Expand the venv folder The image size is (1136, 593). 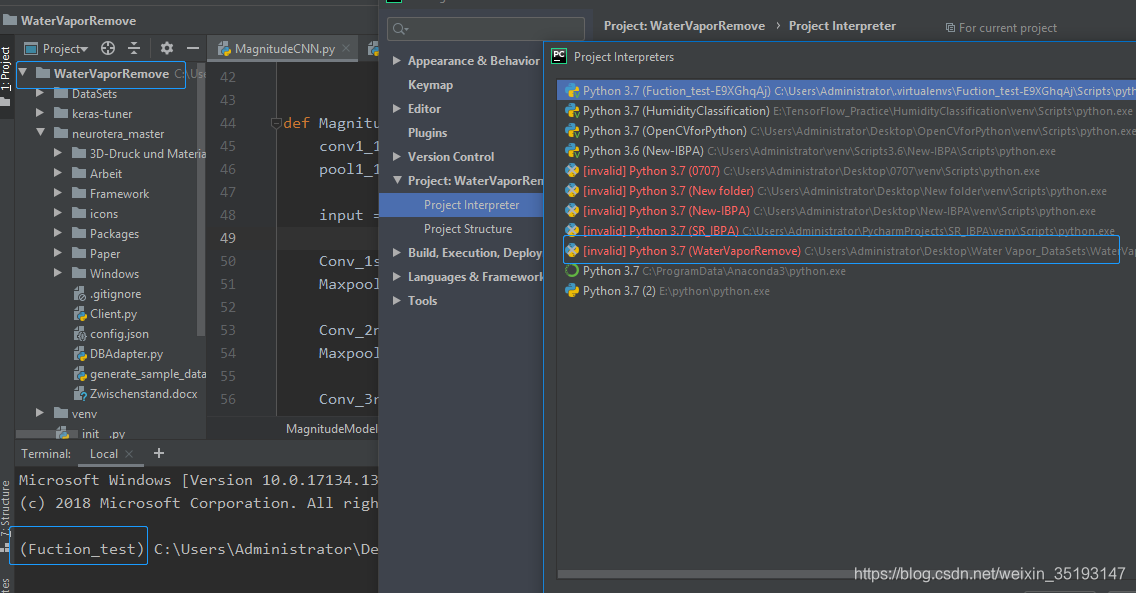(40, 413)
